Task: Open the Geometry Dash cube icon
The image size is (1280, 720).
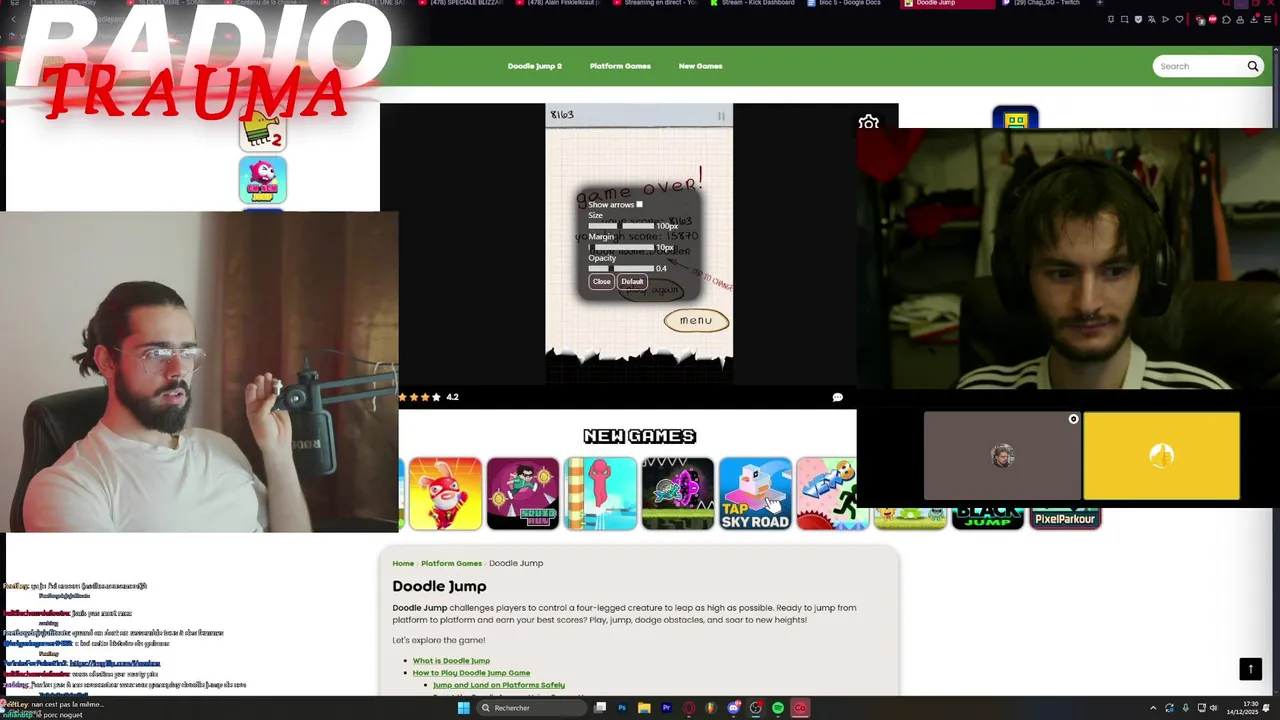Action: coord(1015,118)
